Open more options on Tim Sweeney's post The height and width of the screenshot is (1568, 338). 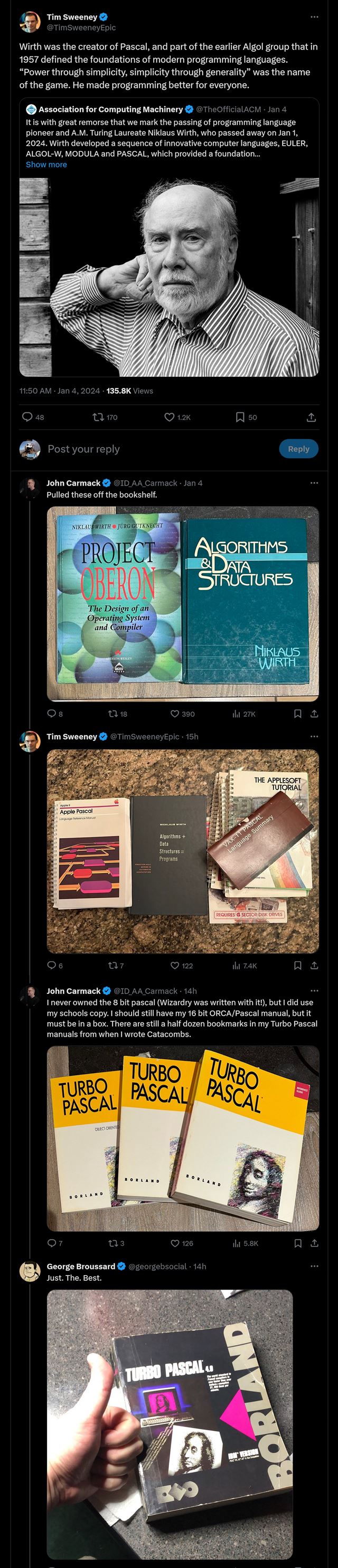pyautogui.click(x=314, y=16)
